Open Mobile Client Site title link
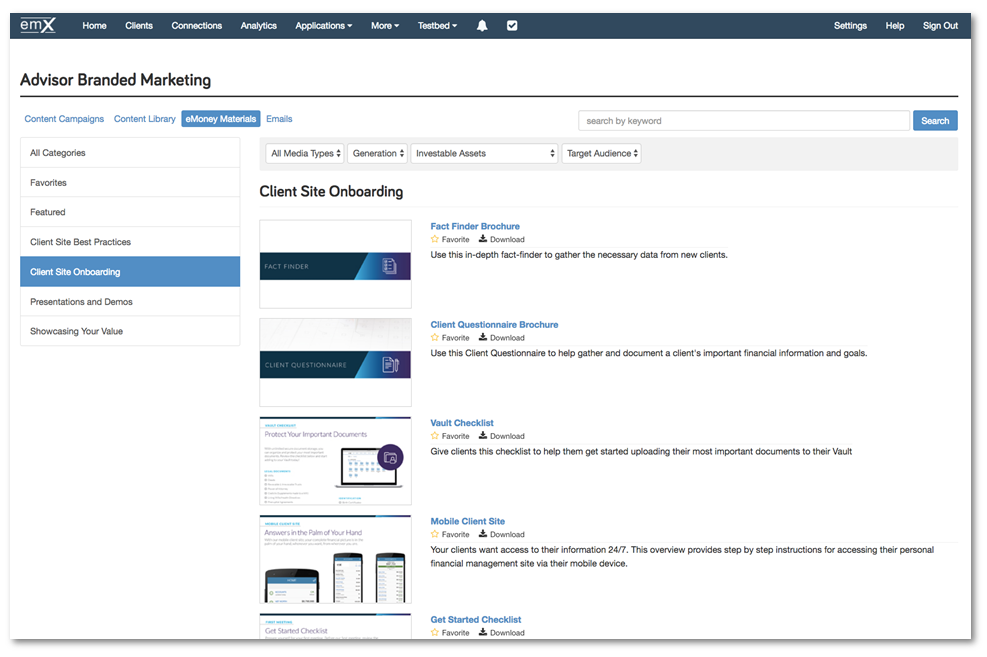987x657 pixels. (468, 521)
